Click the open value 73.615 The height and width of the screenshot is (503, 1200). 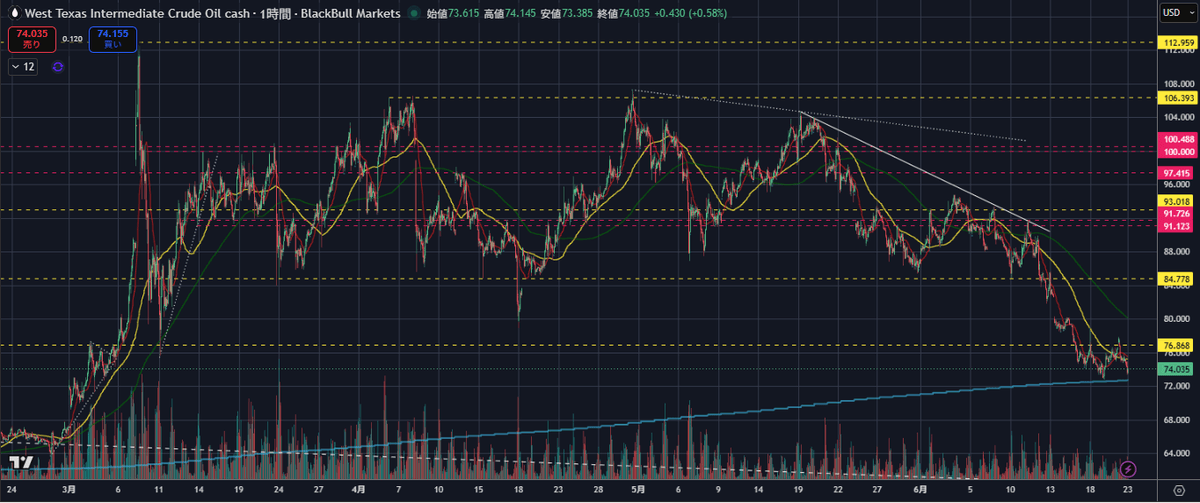[x=462, y=14]
